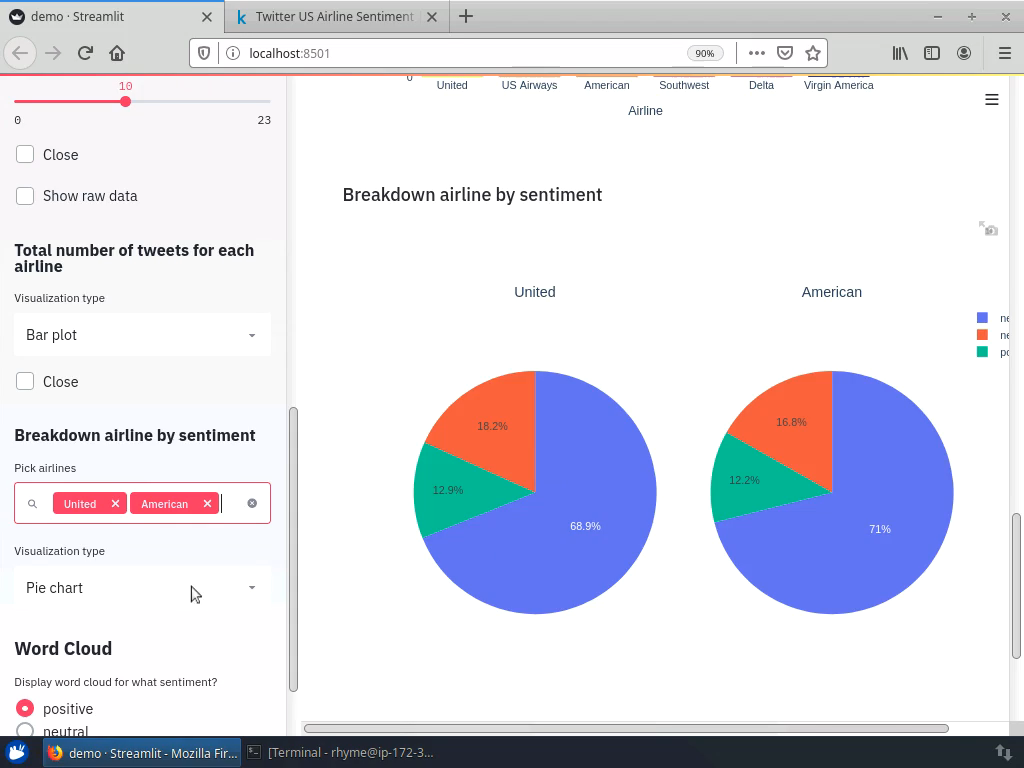The width and height of the screenshot is (1024, 768).
Task: Click the search icon in the airlines picker
Action: coord(32,503)
